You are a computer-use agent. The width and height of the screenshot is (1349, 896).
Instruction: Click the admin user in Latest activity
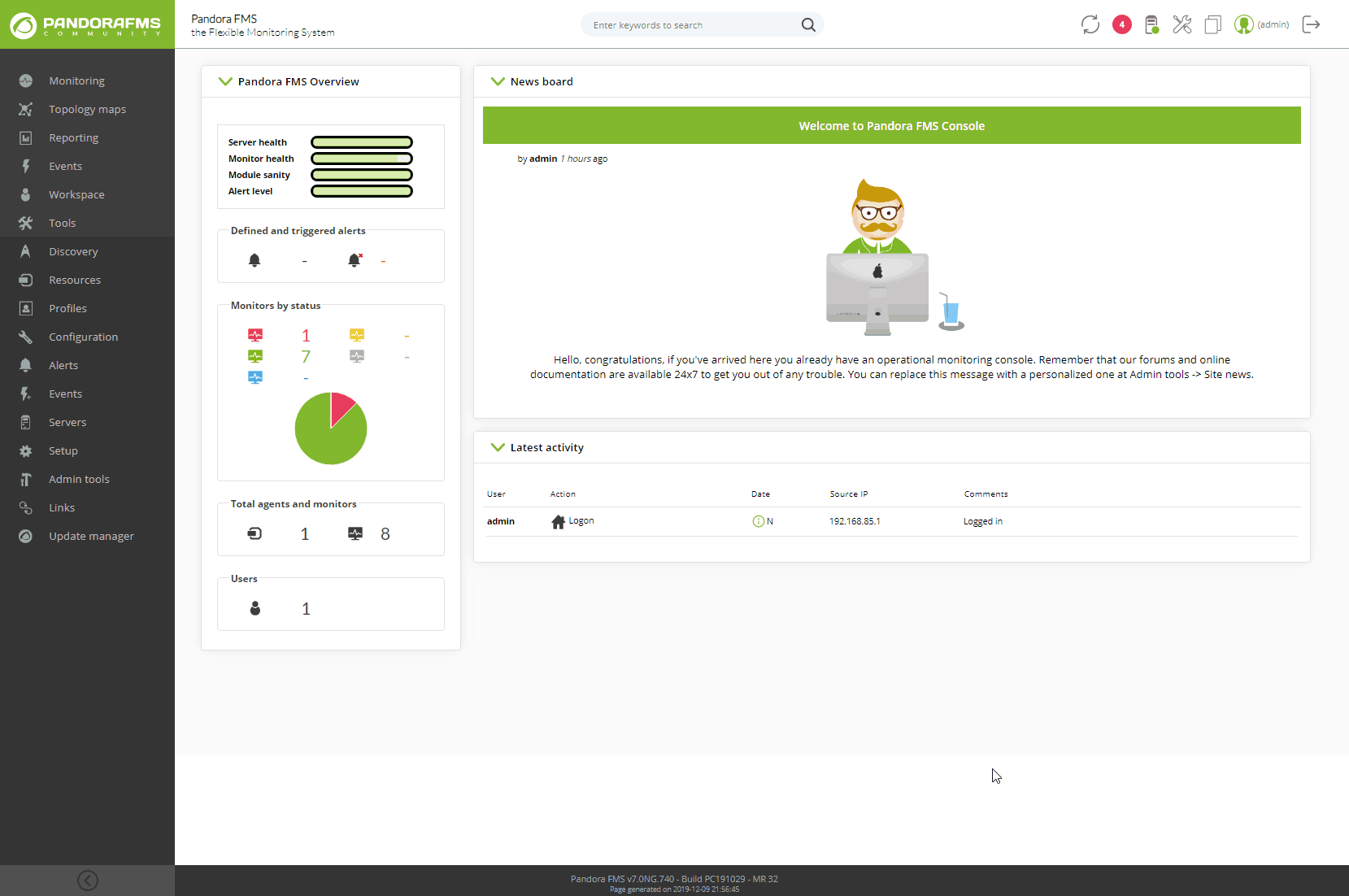tap(501, 521)
